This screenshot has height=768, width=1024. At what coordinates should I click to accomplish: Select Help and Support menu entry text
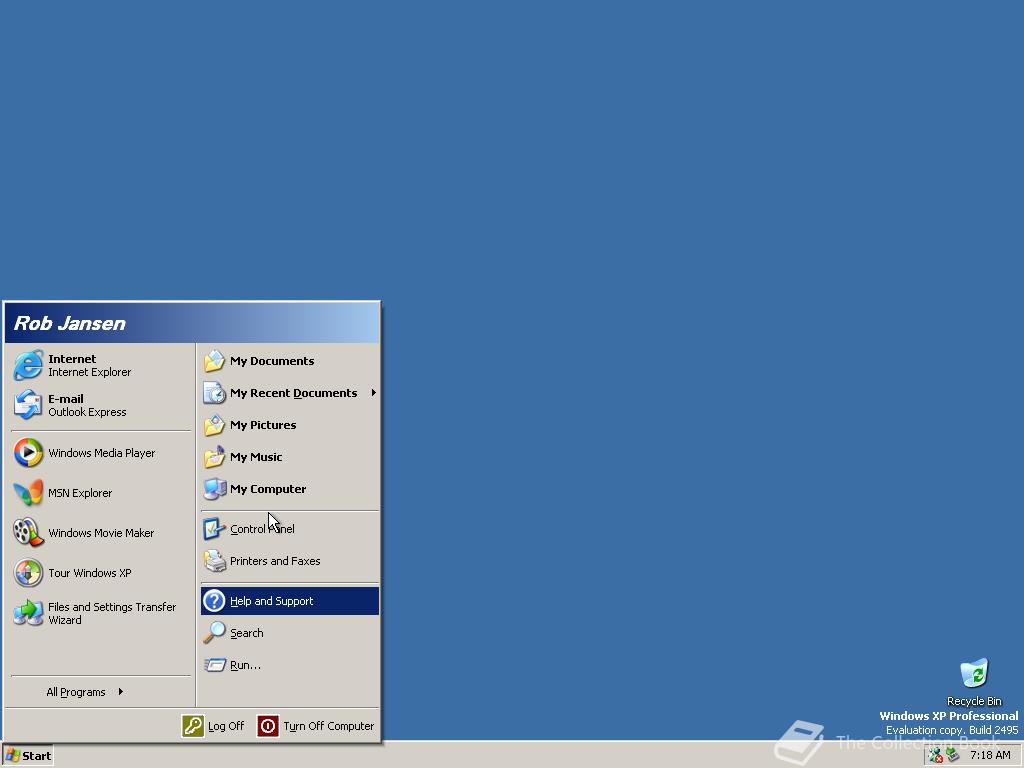(271, 601)
